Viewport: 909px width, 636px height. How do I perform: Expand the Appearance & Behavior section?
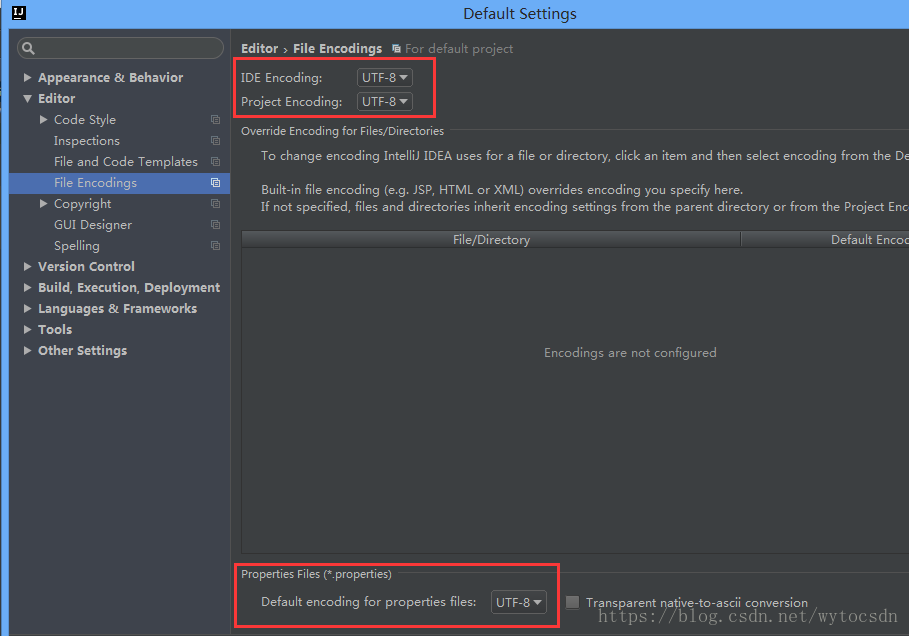[28, 77]
